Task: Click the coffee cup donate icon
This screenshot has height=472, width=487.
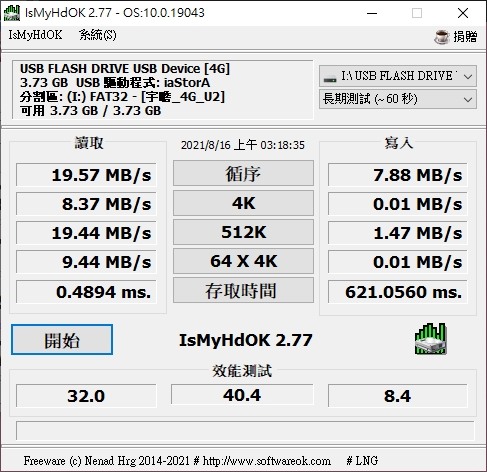Action: (442, 36)
